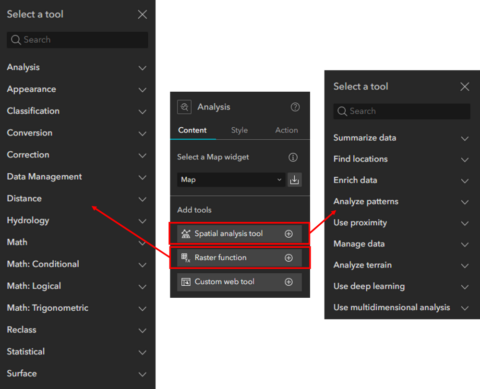Click the Raster function icon

186,258
